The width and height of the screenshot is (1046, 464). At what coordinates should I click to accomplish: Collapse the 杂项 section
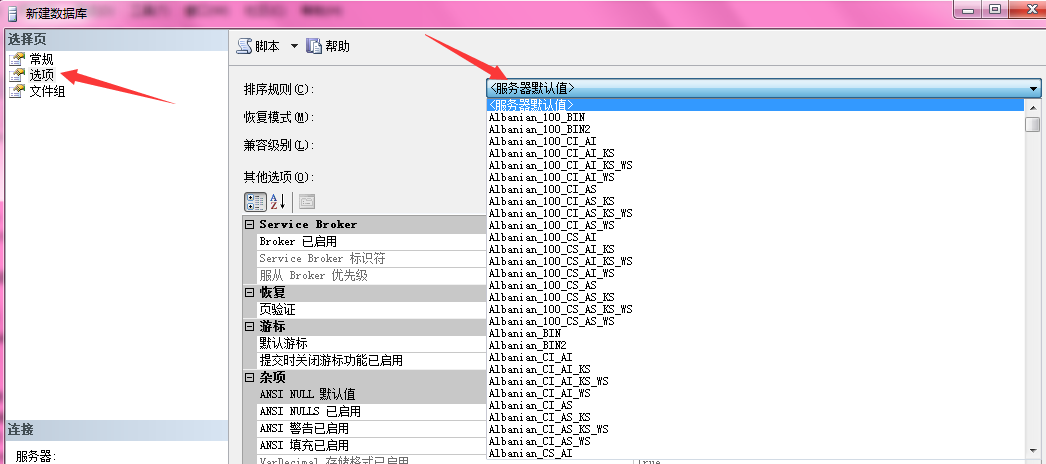click(x=249, y=377)
